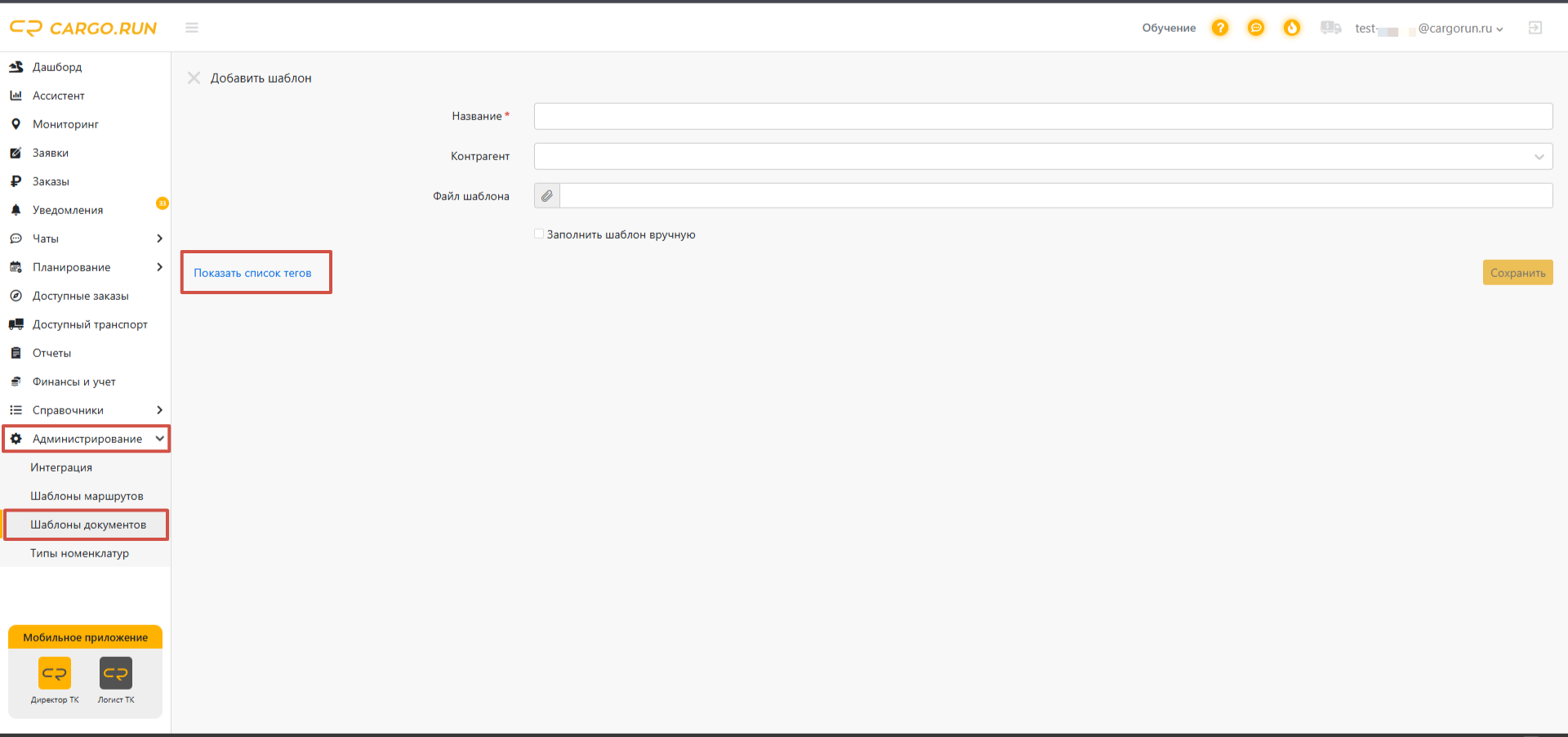
Task: Click the orange flame icon in header
Action: coord(1292,28)
